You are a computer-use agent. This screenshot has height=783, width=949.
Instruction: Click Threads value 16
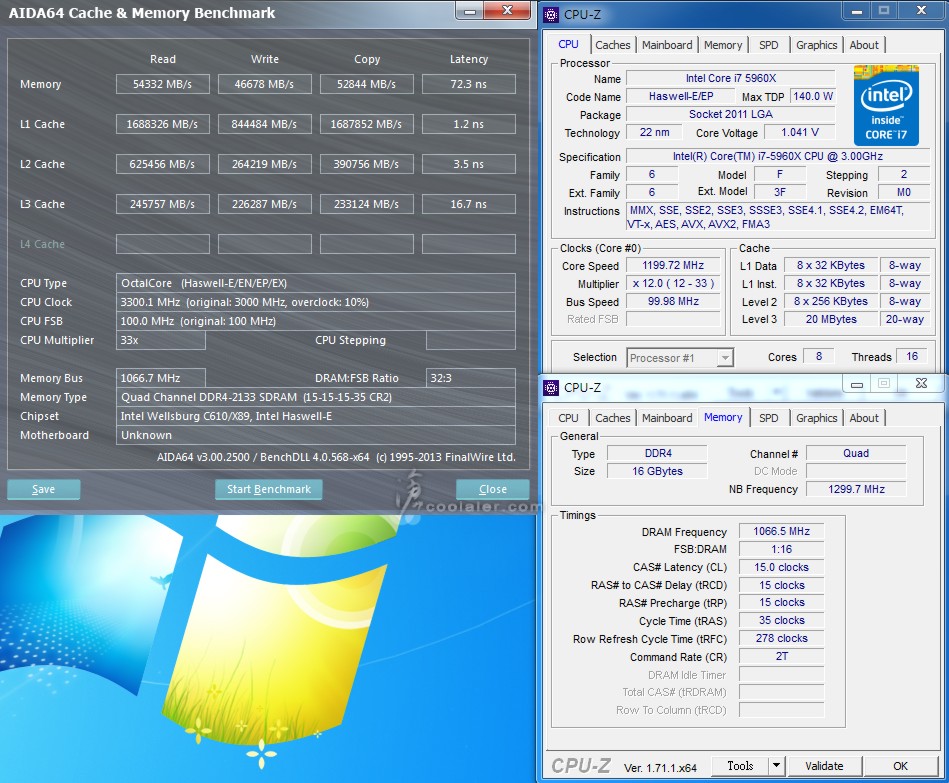coord(911,356)
